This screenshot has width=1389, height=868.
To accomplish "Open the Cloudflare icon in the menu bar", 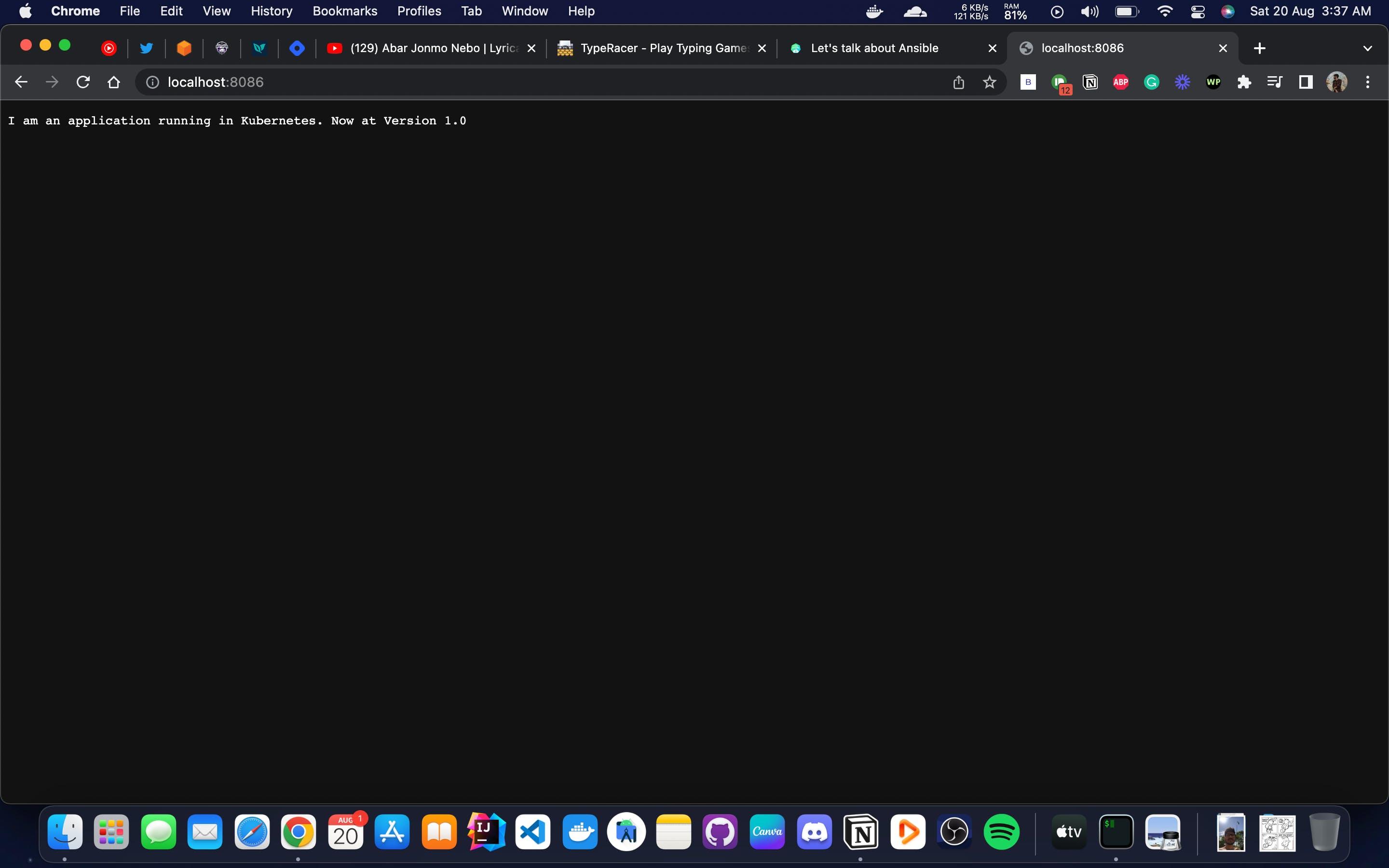I will coord(914,11).
